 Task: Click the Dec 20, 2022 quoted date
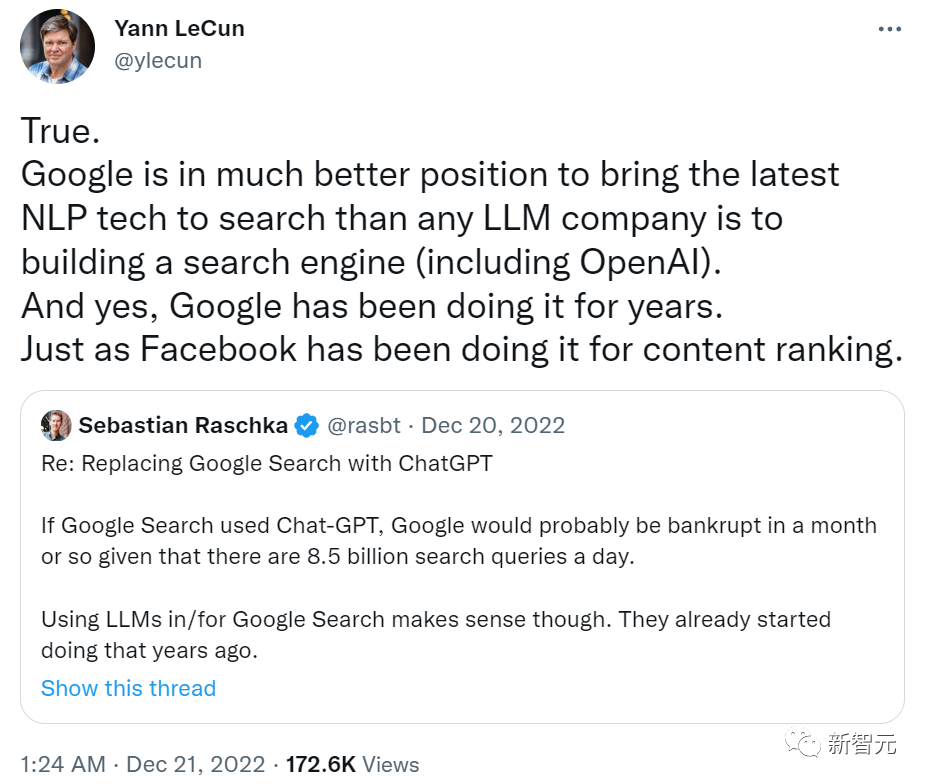click(493, 425)
